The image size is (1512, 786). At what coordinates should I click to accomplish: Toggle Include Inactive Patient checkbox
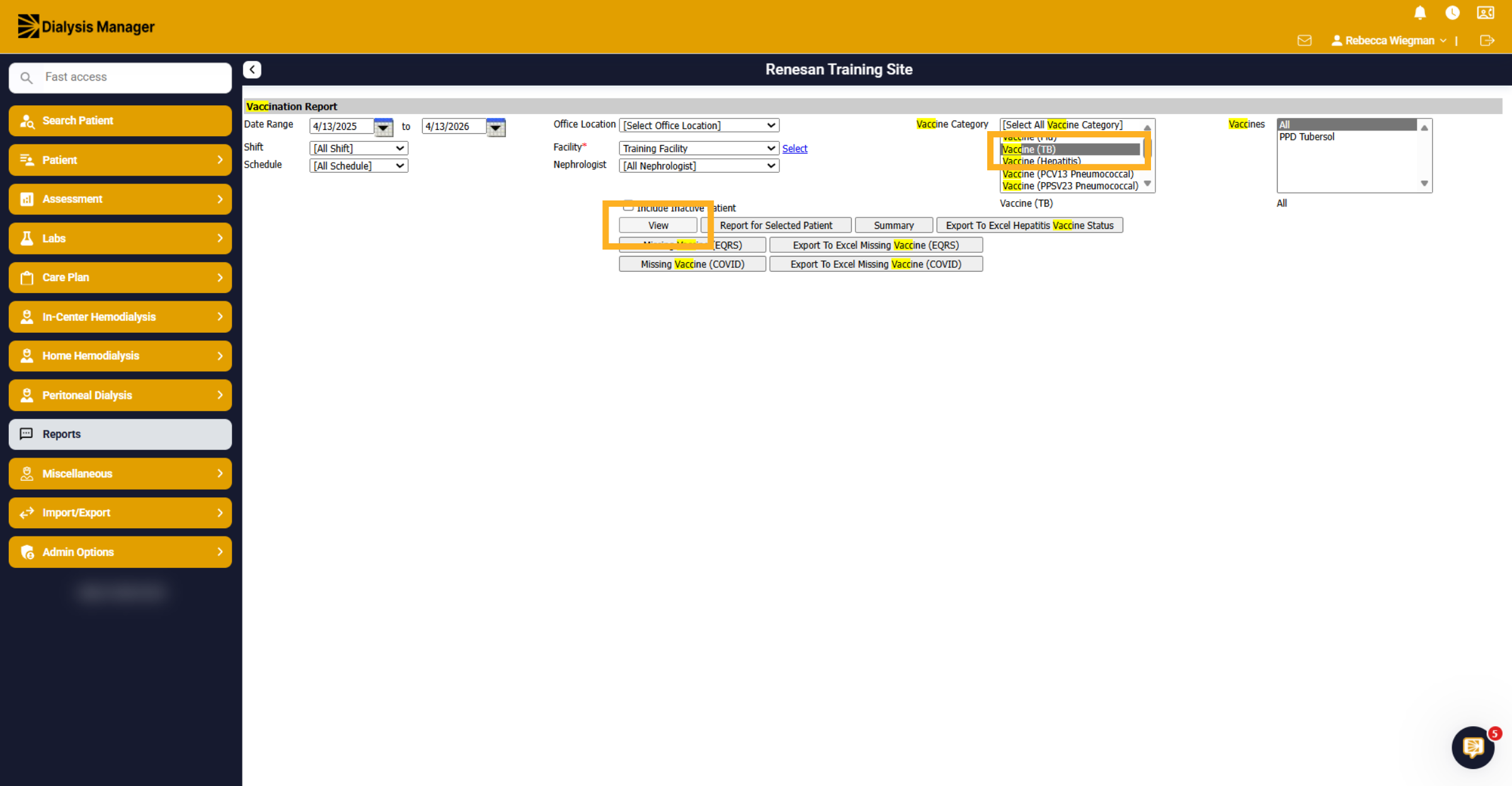(628, 207)
